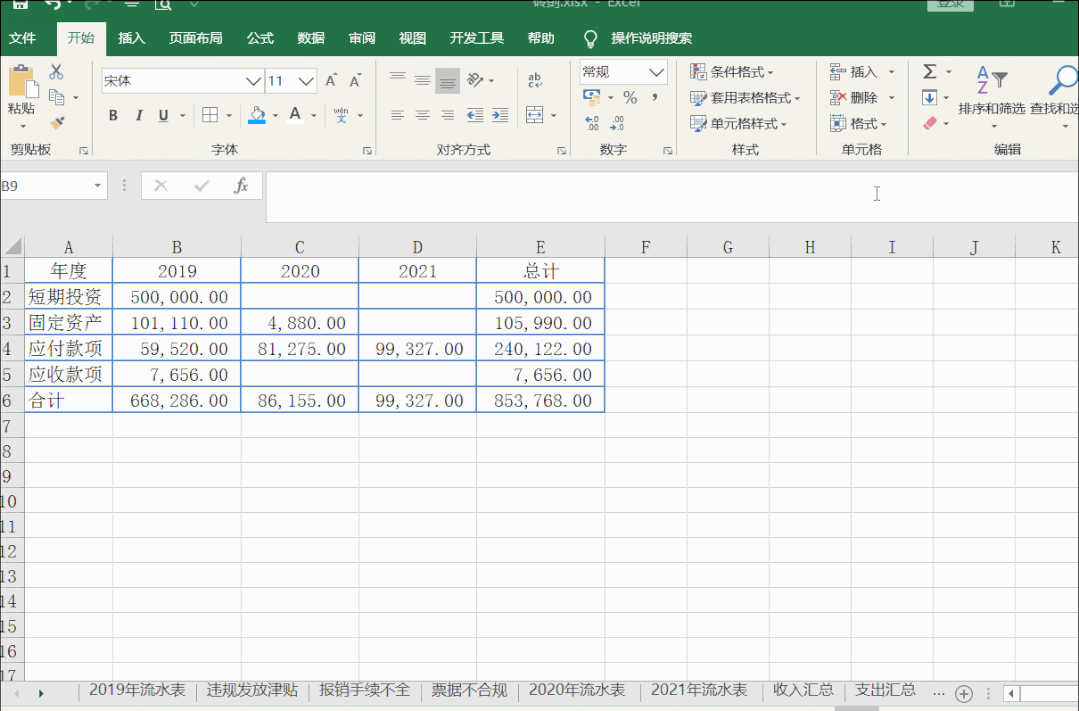Expand the alignment dialog launcher
The width and height of the screenshot is (1079, 711).
pos(562,150)
